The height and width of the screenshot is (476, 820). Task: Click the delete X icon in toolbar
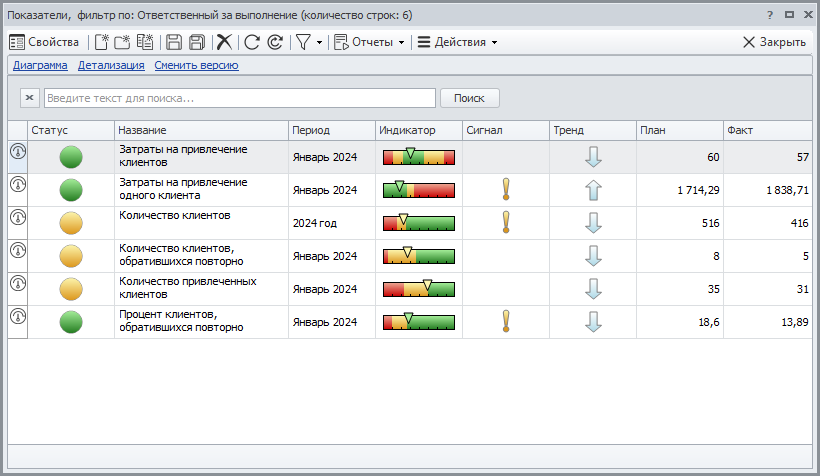(225, 42)
